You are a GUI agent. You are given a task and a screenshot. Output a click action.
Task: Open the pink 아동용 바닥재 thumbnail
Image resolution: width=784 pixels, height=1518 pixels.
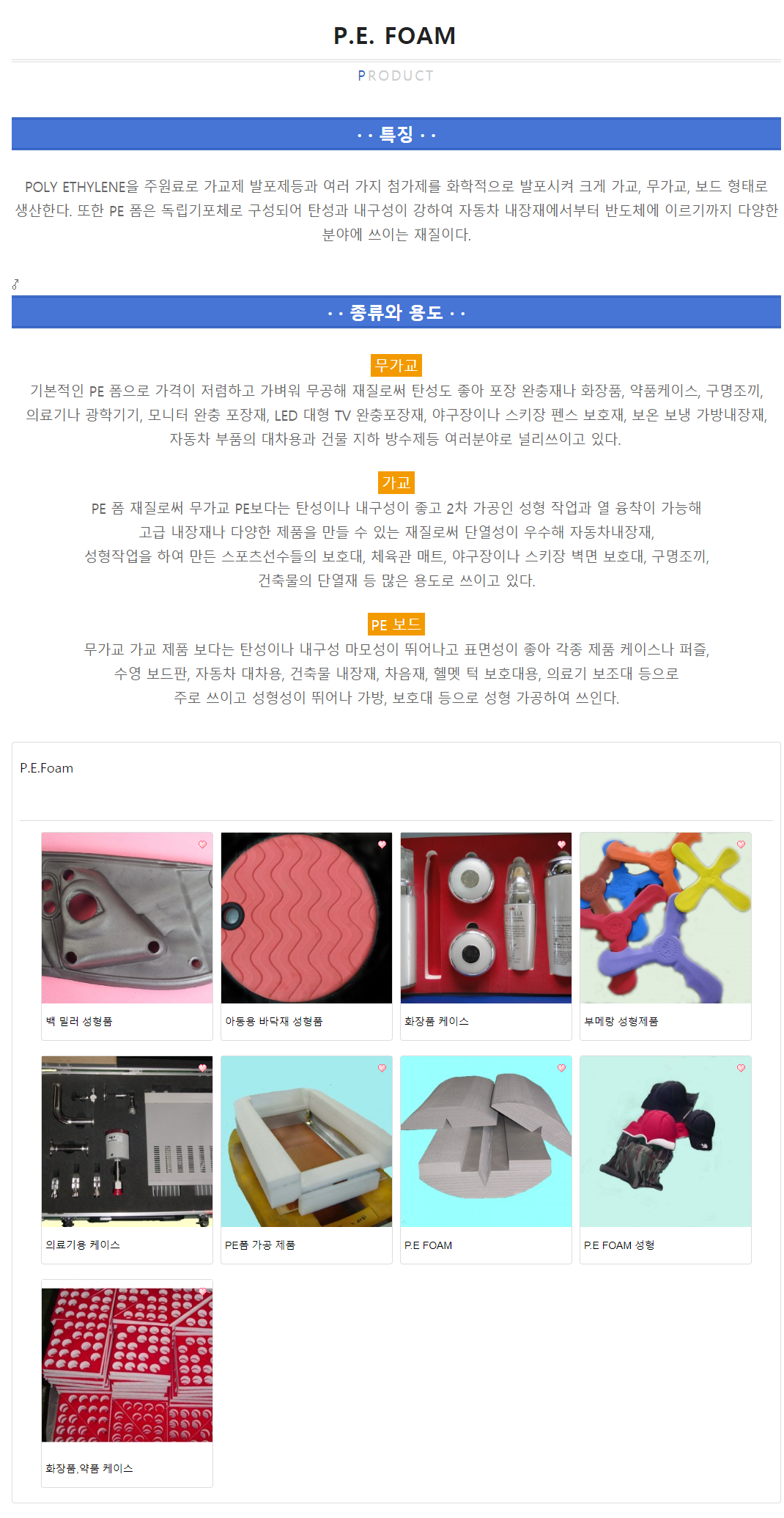pyautogui.click(x=306, y=918)
